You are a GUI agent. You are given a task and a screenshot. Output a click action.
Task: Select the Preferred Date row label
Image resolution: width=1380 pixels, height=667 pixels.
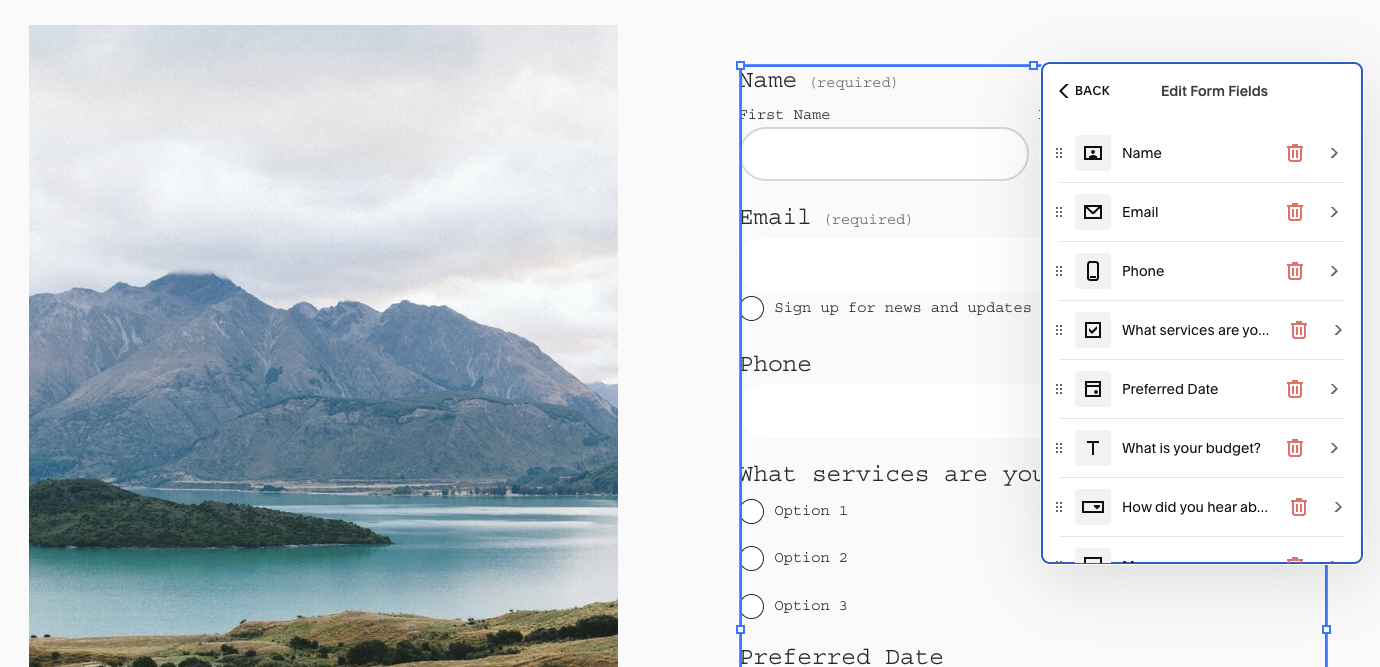tap(1170, 389)
